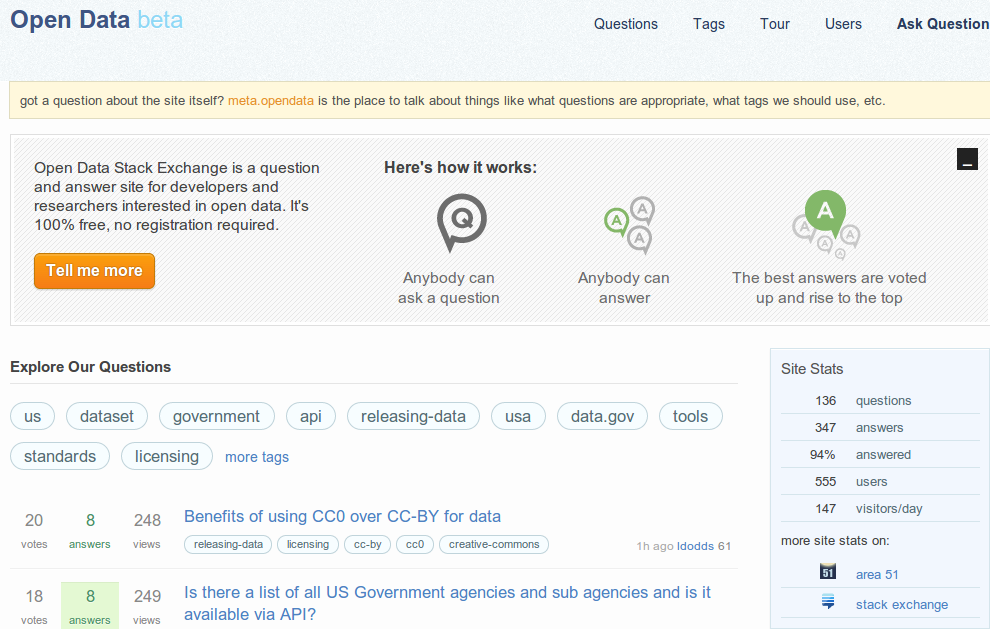Viewport: 990px width, 629px height.
Task: Click the creative-commons tag
Action: point(494,544)
